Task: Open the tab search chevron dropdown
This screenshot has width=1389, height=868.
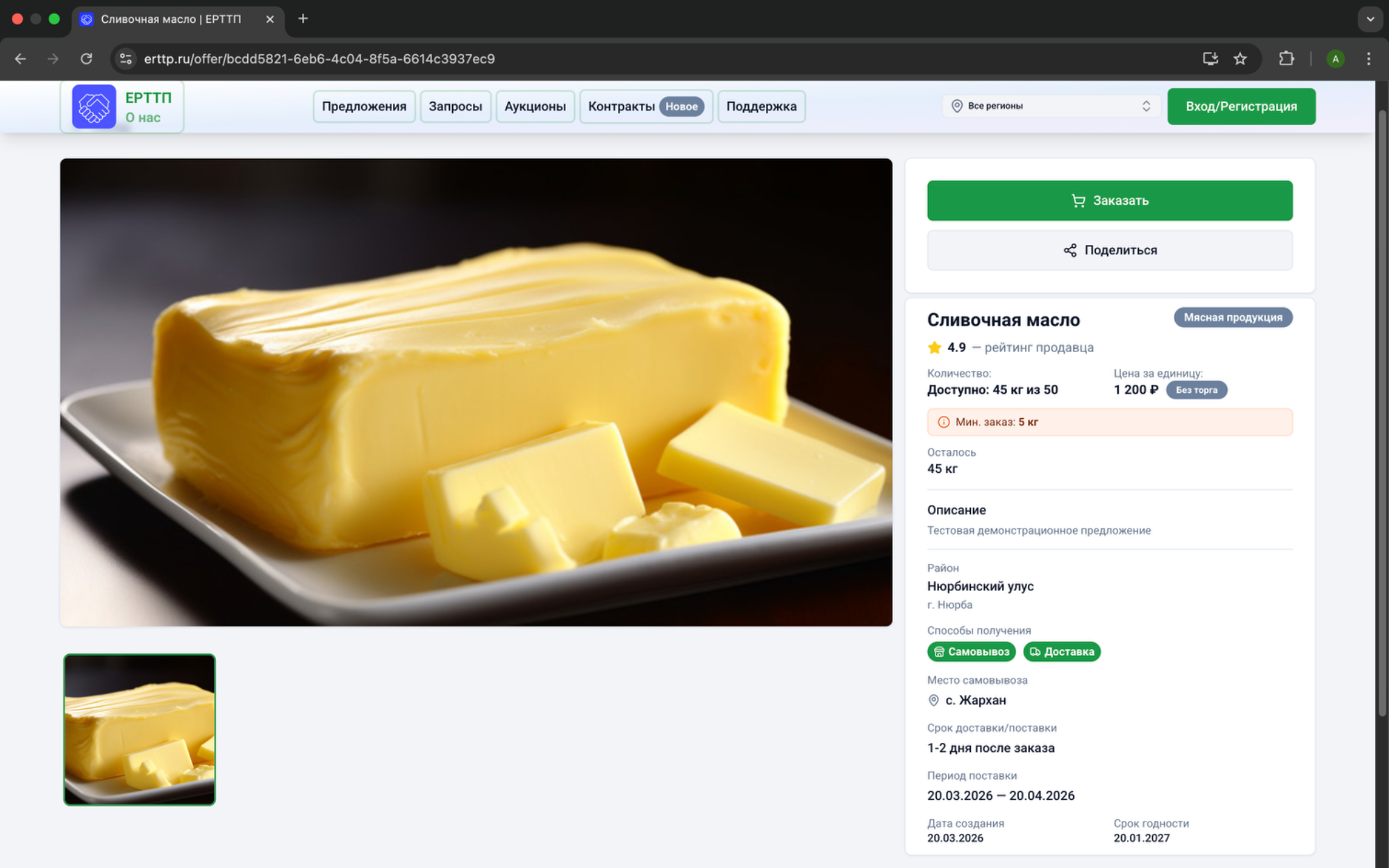Action: point(1370,19)
